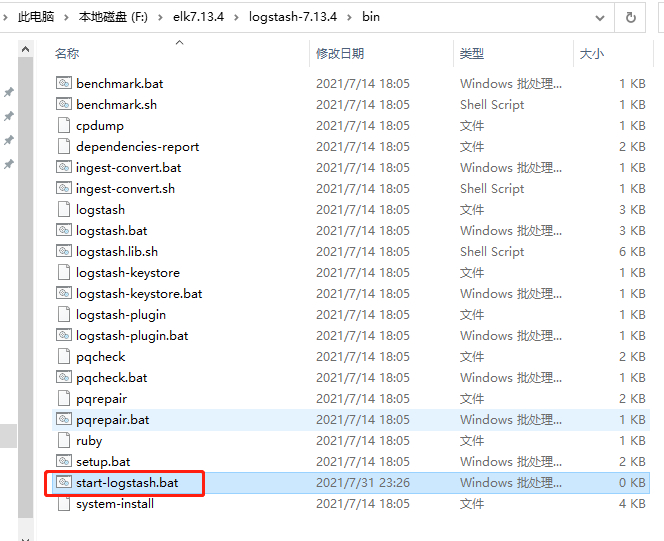Click the pqrepair.bat file icon
The width and height of the screenshot is (664, 541).
[64, 420]
